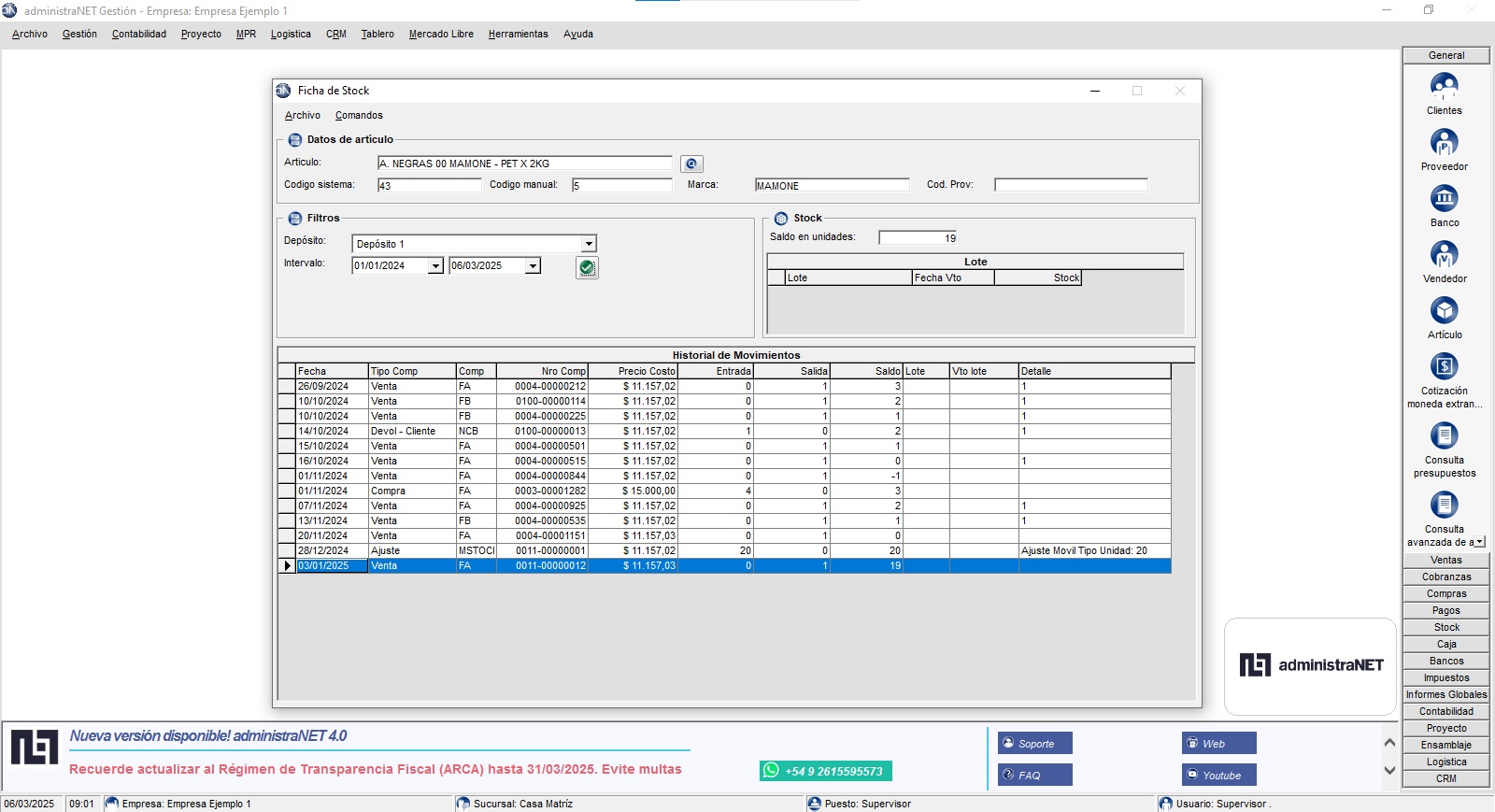
Task: Open Cotización moneda extranjera icon
Action: pyautogui.click(x=1444, y=366)
